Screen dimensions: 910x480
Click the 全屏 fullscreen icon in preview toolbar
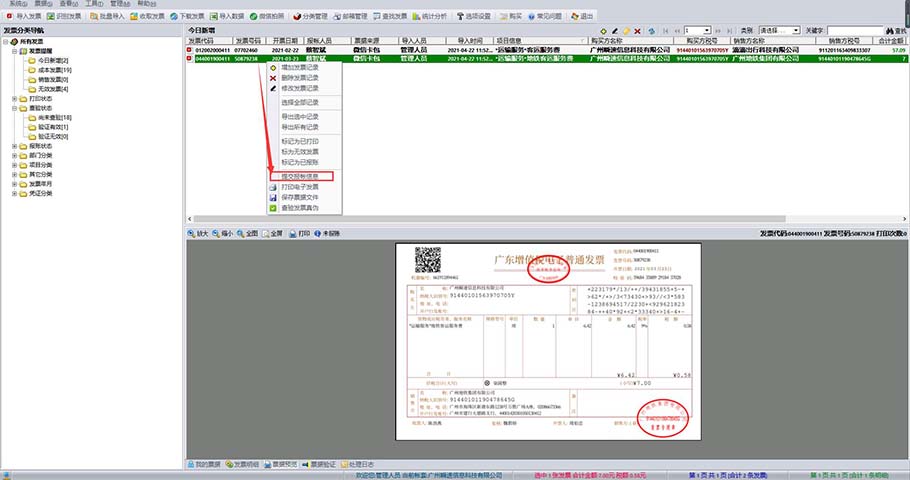272,233
